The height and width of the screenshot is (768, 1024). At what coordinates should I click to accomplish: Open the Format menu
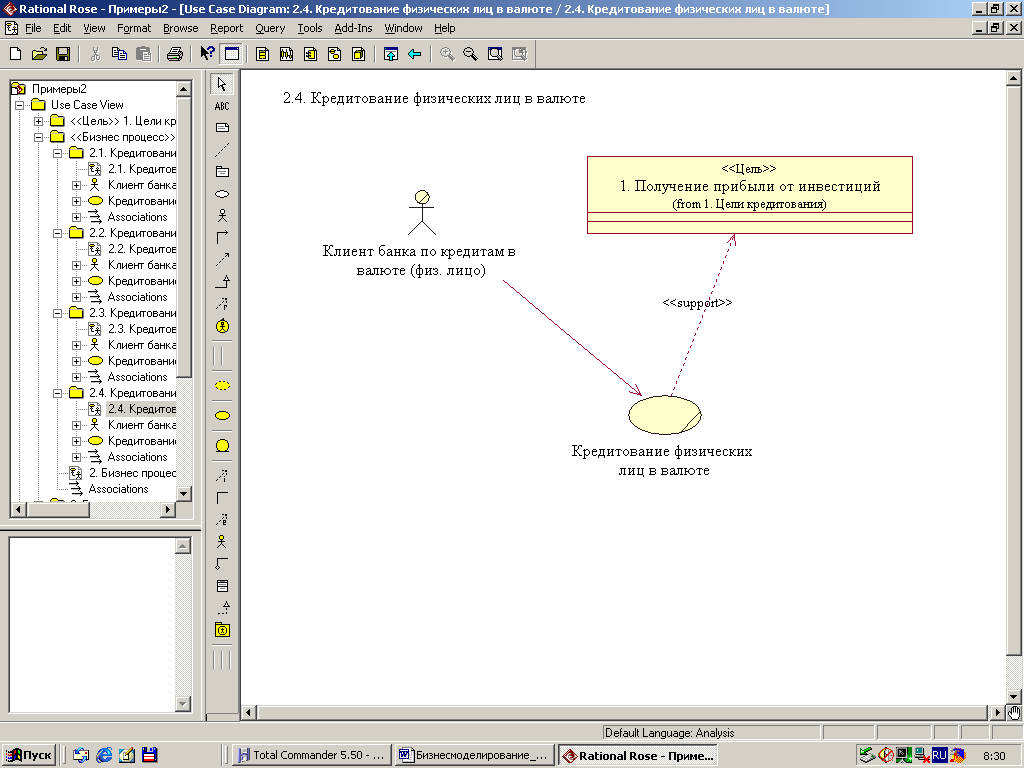134,28
